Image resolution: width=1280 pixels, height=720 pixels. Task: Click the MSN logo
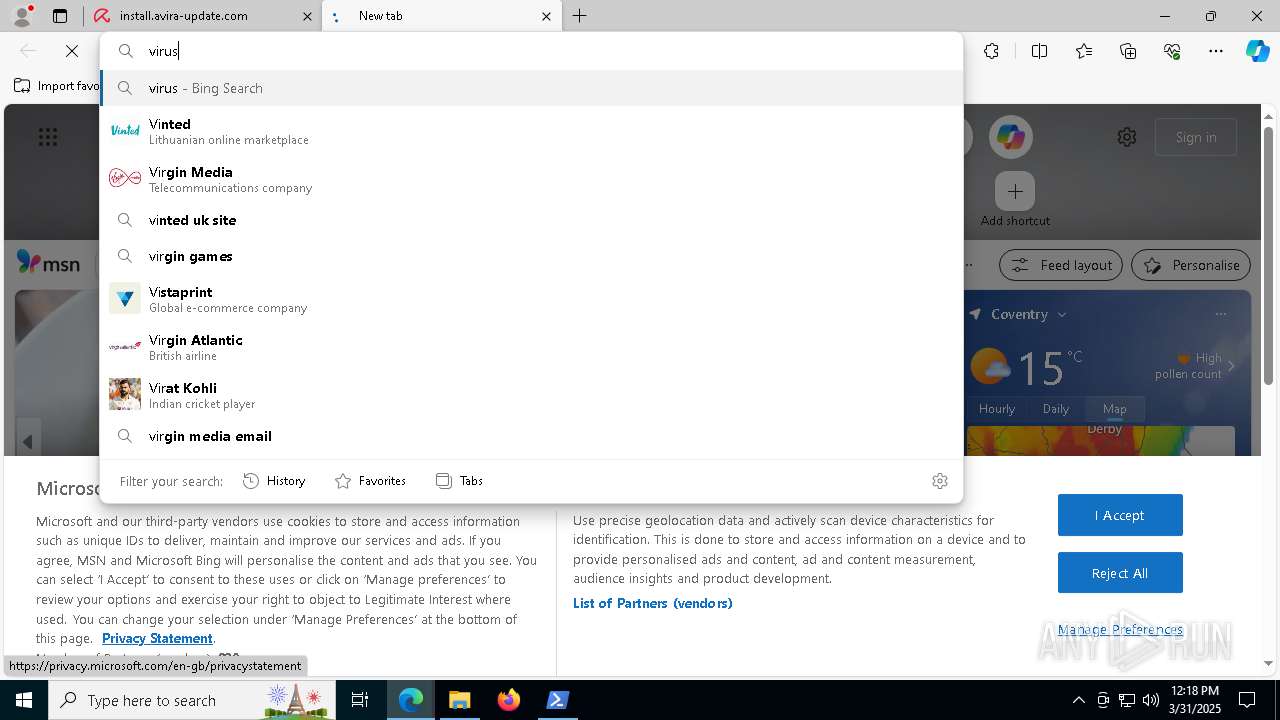click(x=48, y=263)
